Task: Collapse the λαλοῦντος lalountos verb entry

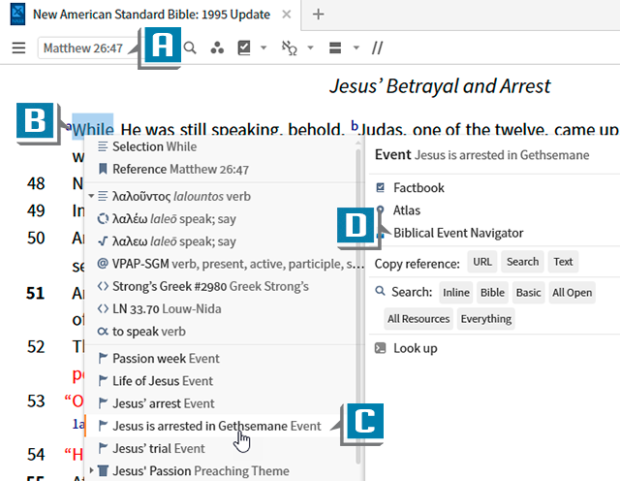Action: (x=91, y=195)
